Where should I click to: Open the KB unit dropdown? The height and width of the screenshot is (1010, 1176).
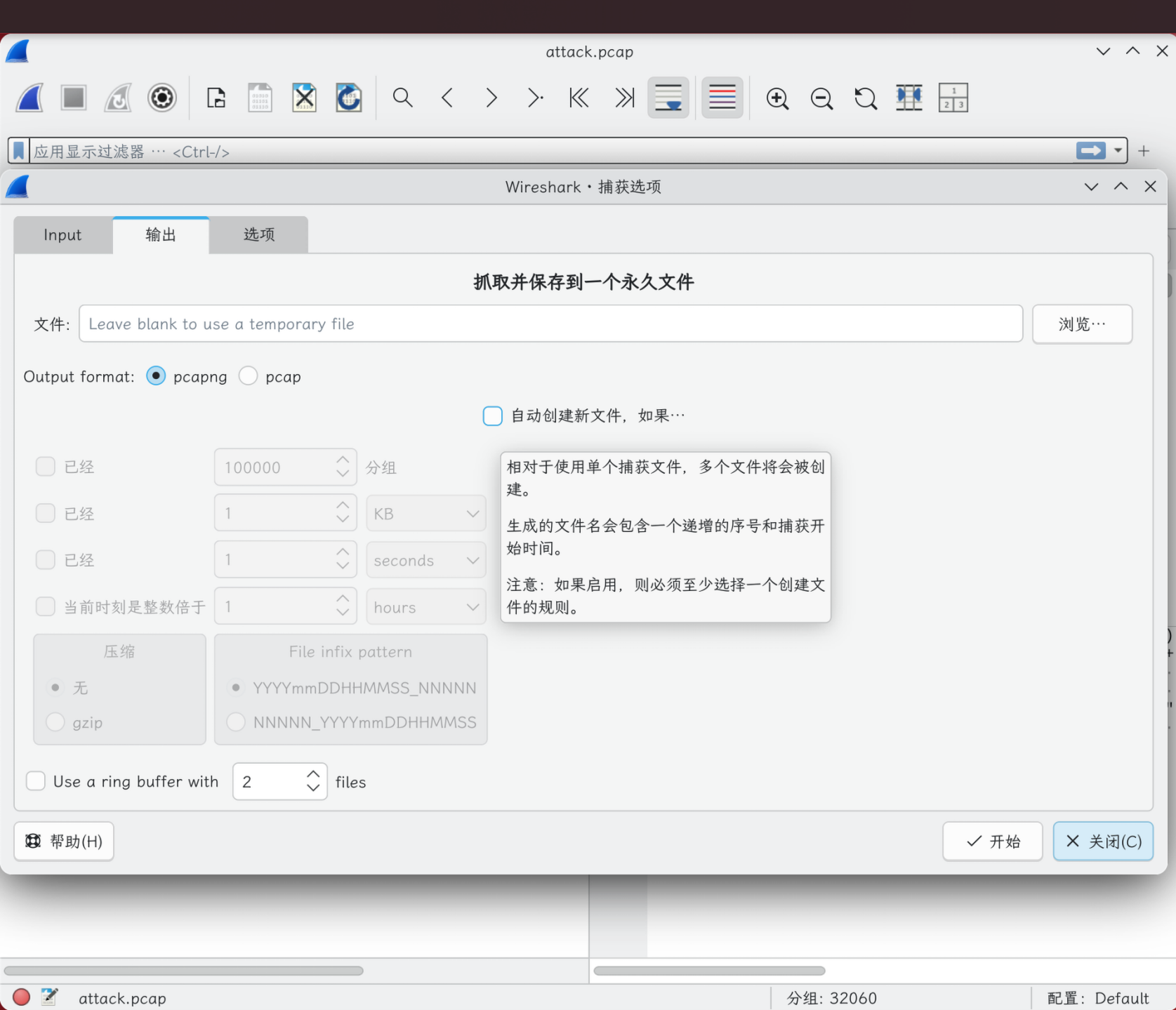click(426, 513)
